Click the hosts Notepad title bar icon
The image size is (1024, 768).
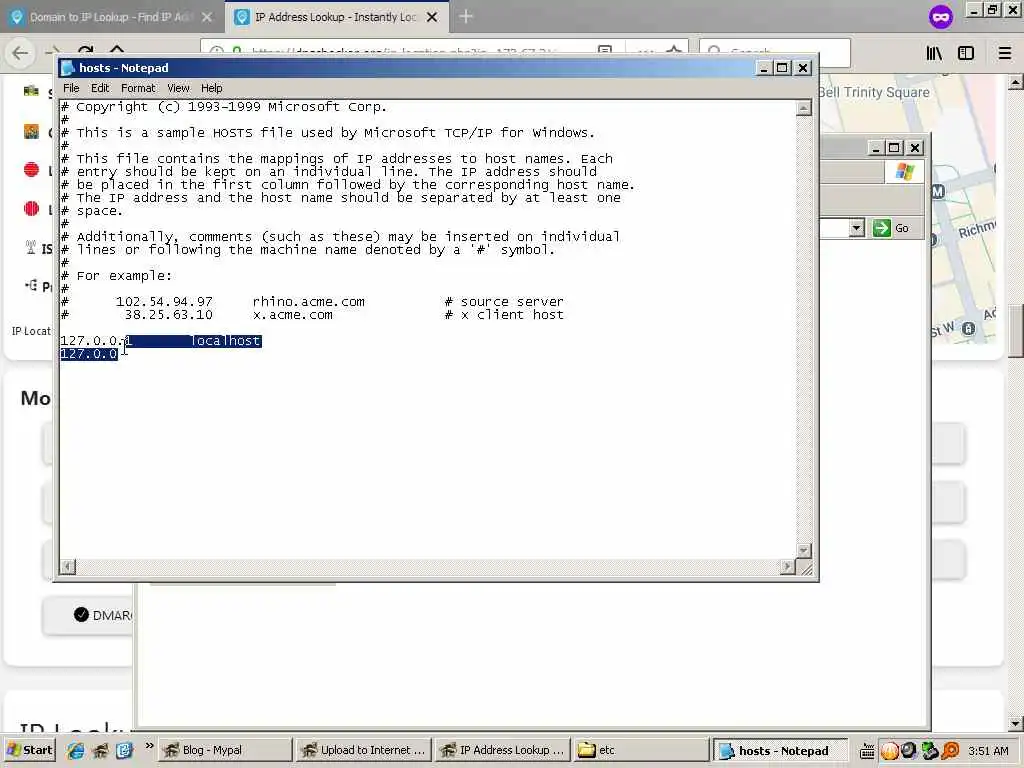(67, 68)
